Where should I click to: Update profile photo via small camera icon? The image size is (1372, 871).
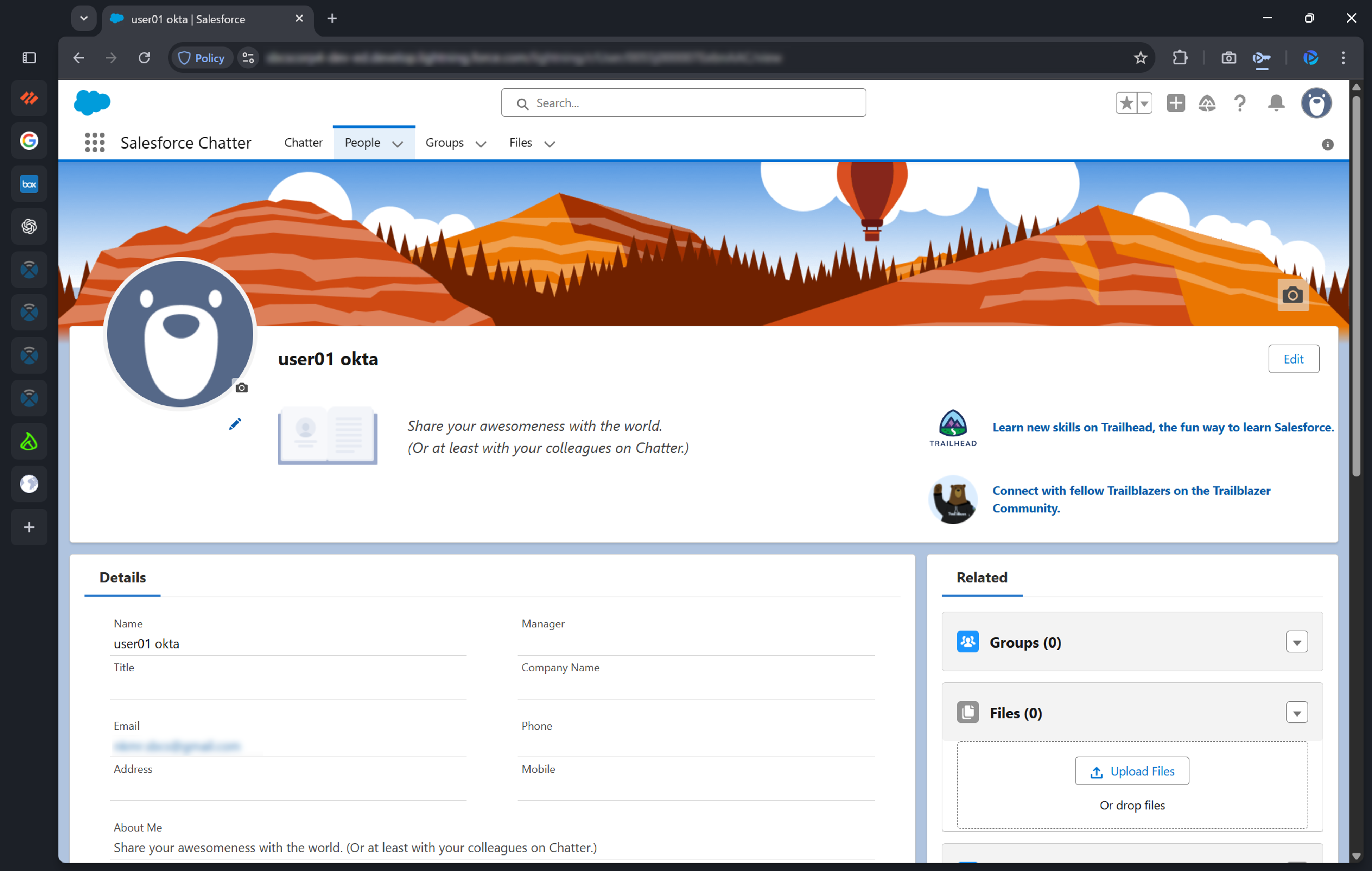(x=242, y=387)
